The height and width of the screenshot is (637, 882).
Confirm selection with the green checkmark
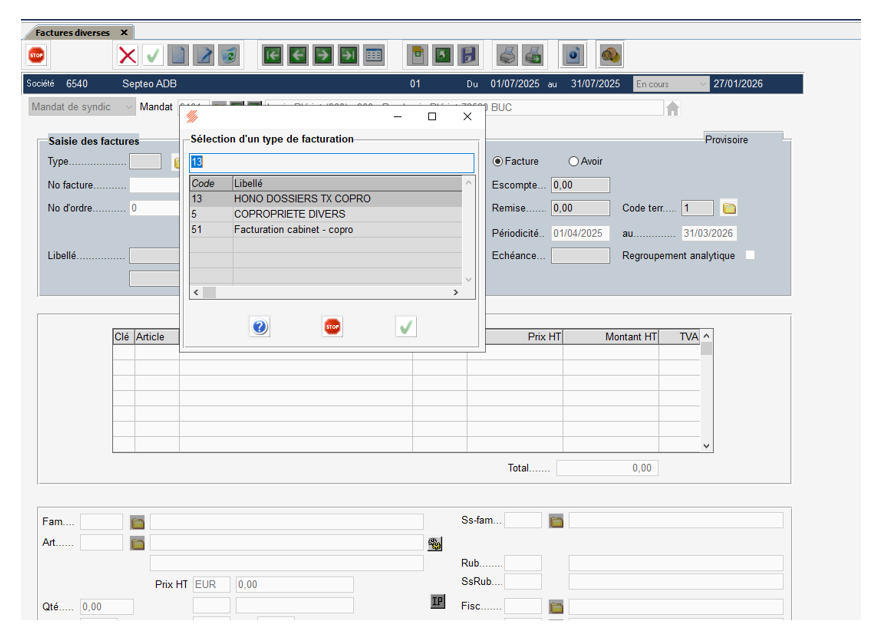click(406, 327)
